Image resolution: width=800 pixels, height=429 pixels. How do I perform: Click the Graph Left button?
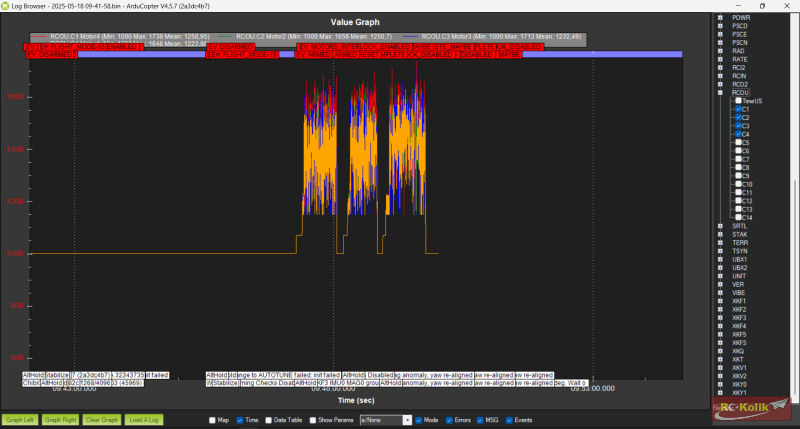pos(20,420)
